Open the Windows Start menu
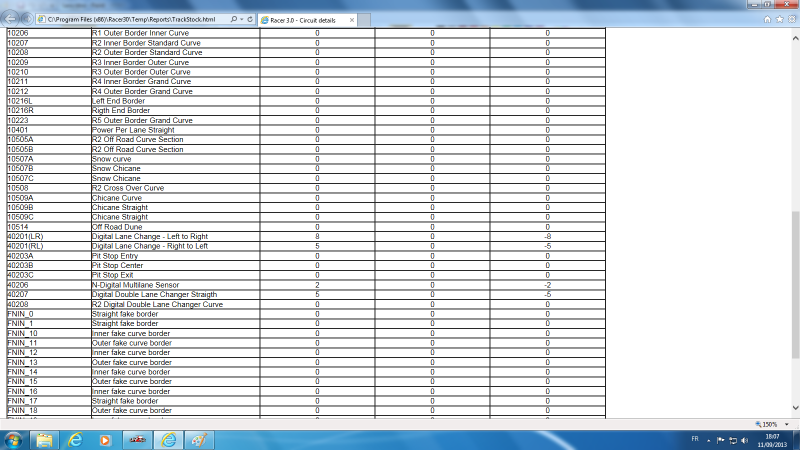This screenshot has height=450, width=800. point(13,439)
